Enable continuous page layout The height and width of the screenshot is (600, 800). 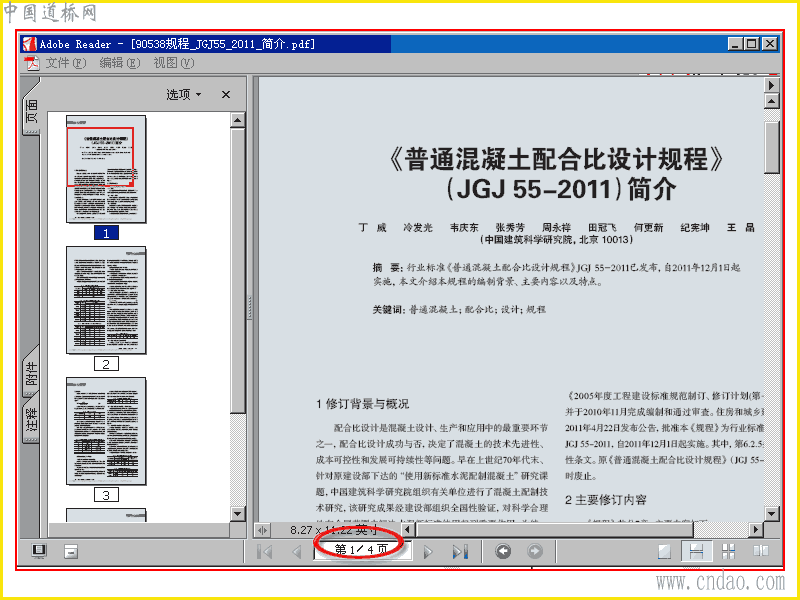[x=696, y=551]
